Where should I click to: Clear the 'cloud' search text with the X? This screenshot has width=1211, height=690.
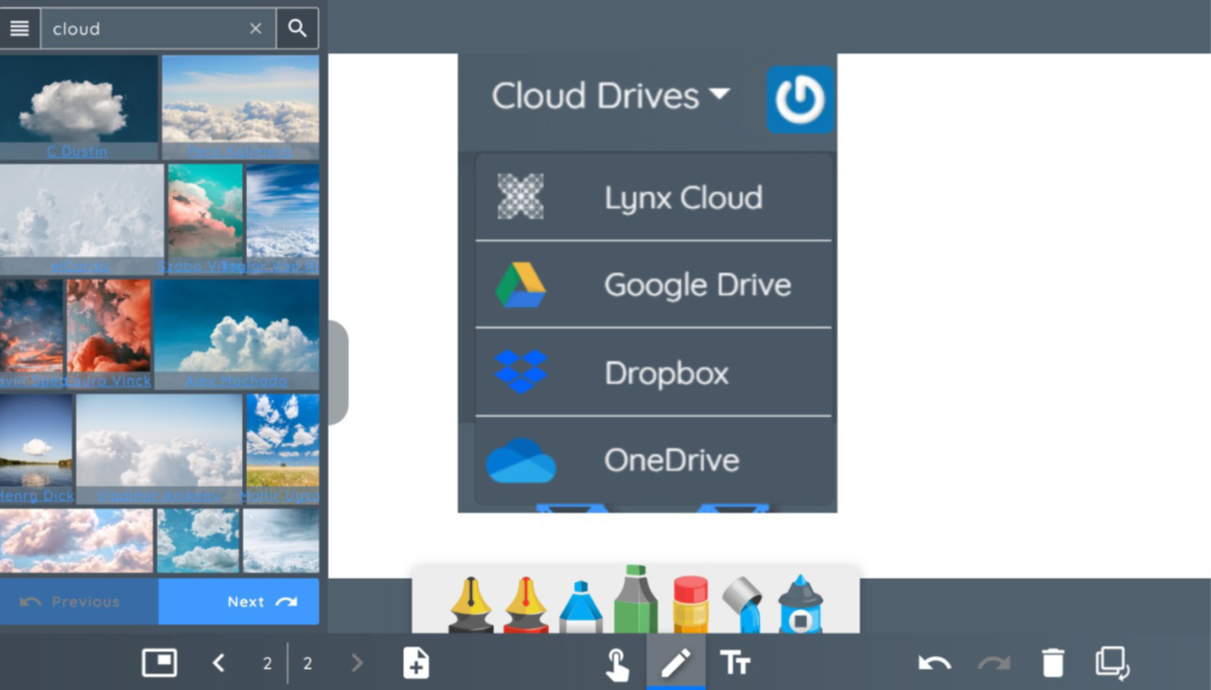tap(255, 29)
